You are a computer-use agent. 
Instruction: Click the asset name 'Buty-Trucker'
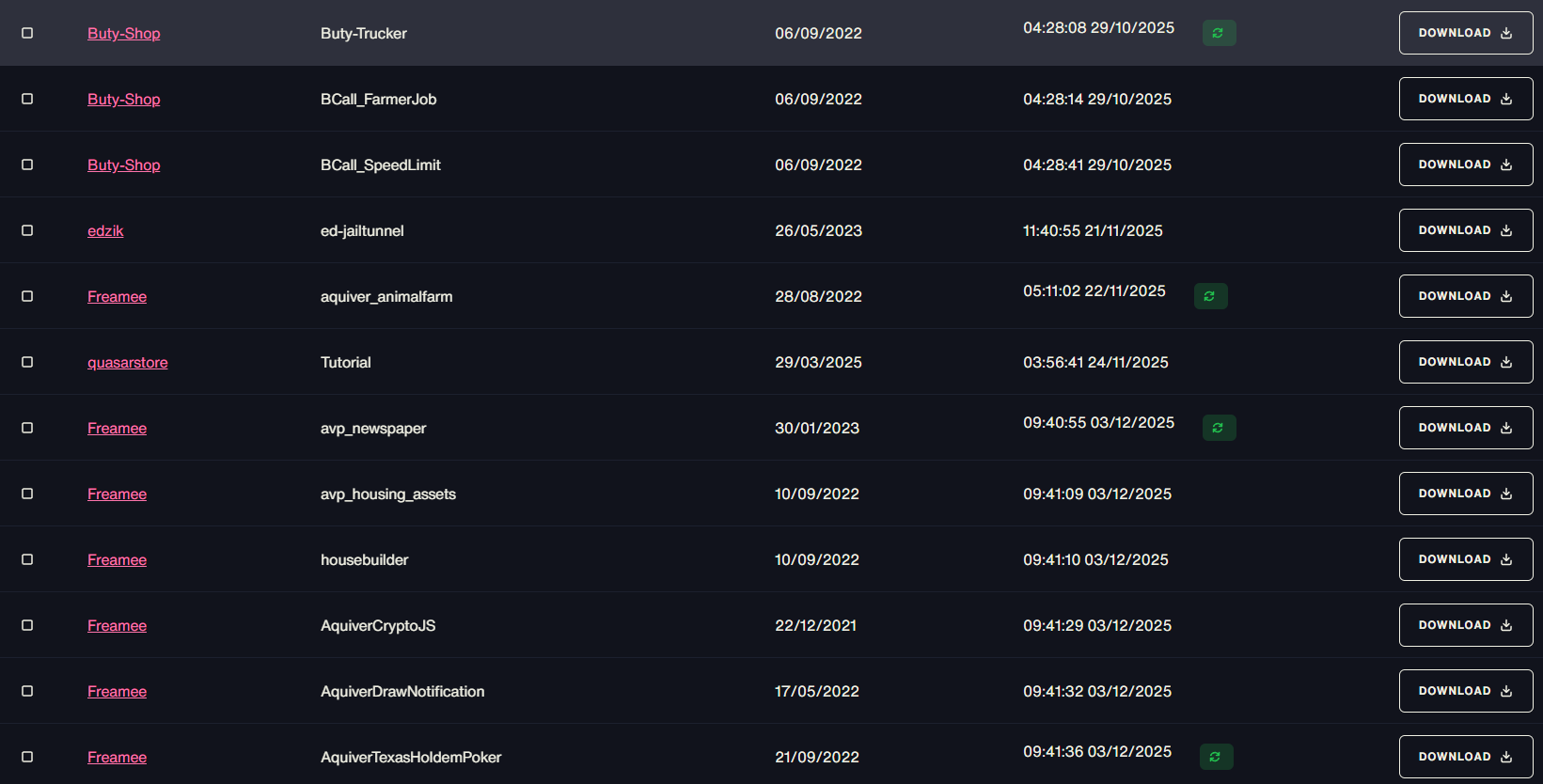364,33
